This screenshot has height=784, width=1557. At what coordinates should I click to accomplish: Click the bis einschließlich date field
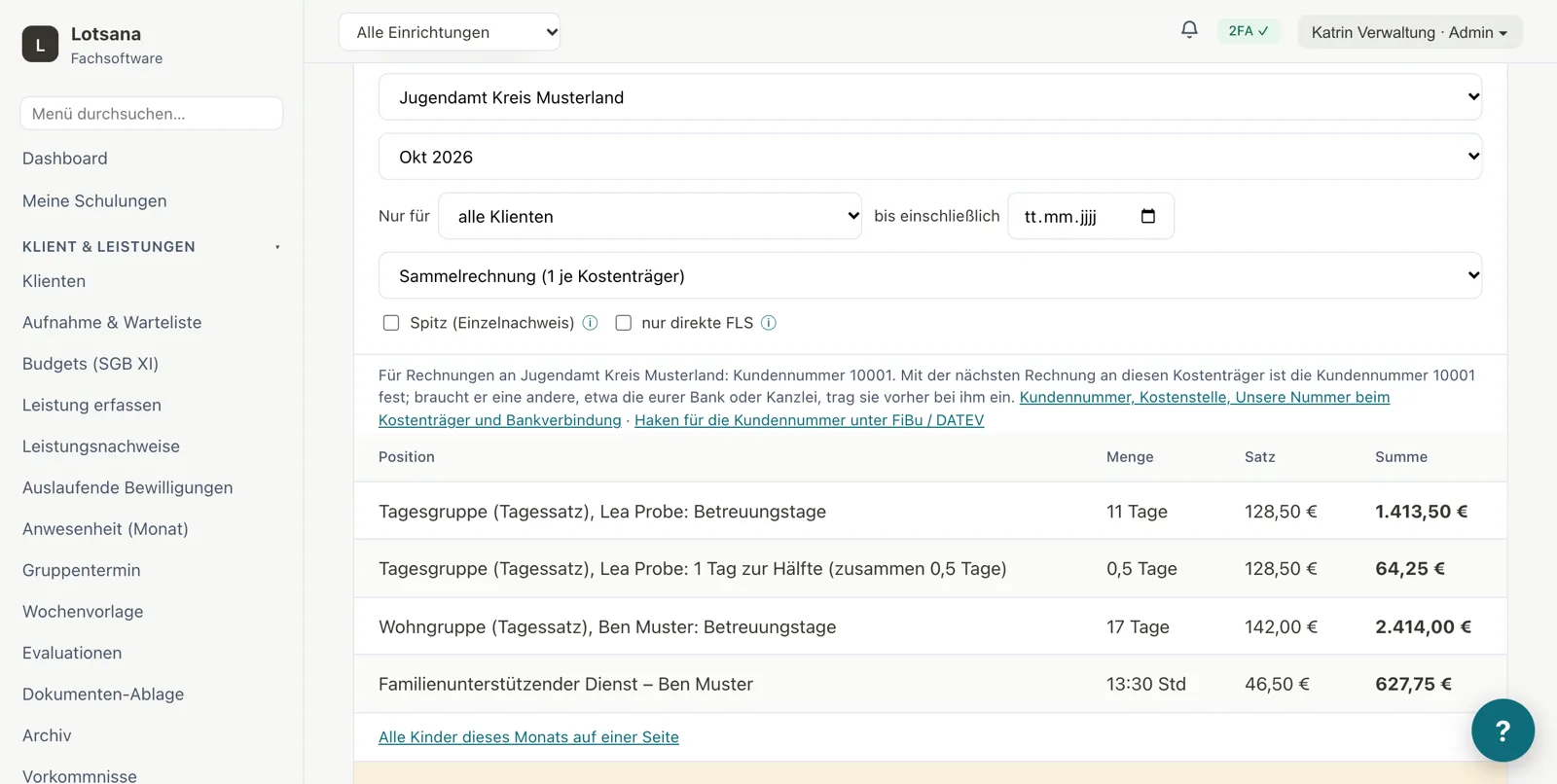pos(1091,216)
